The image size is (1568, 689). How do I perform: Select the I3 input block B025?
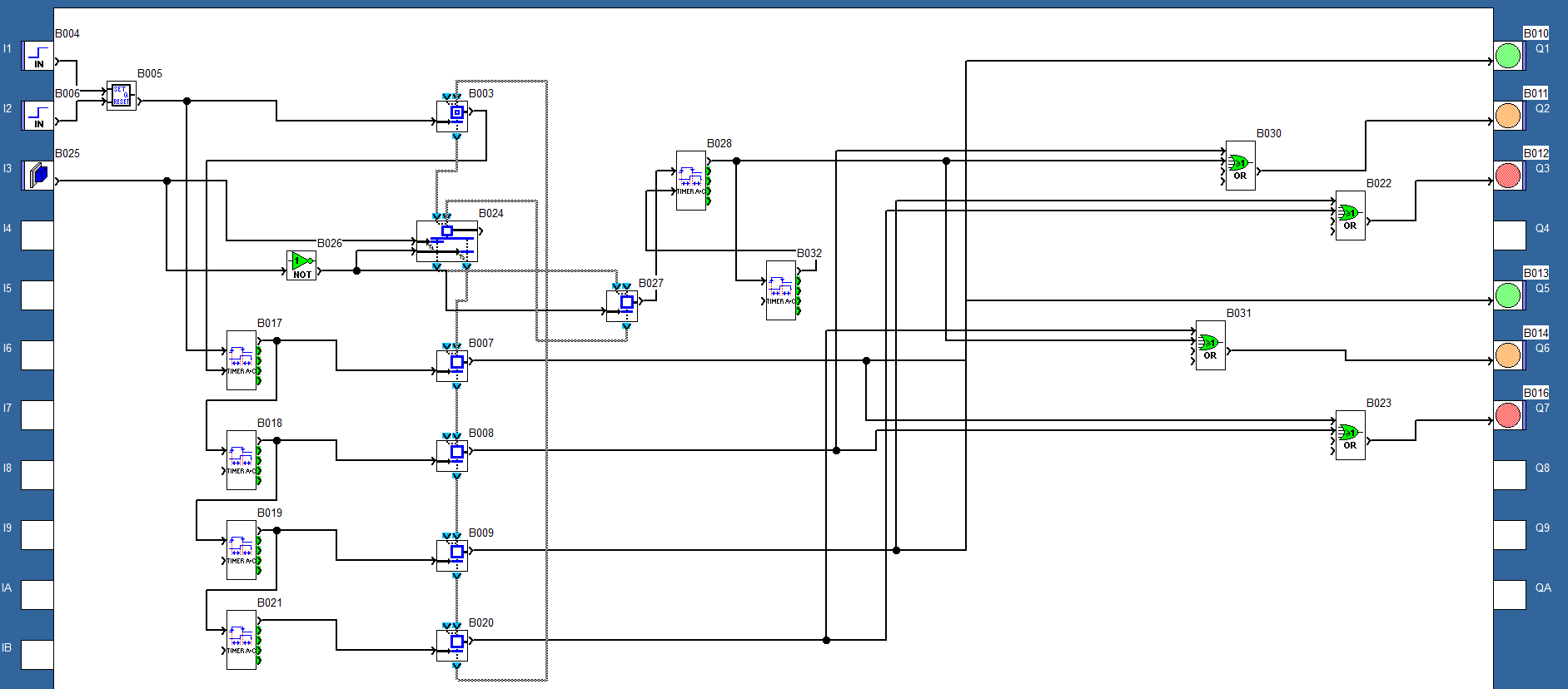pos(37,176)
